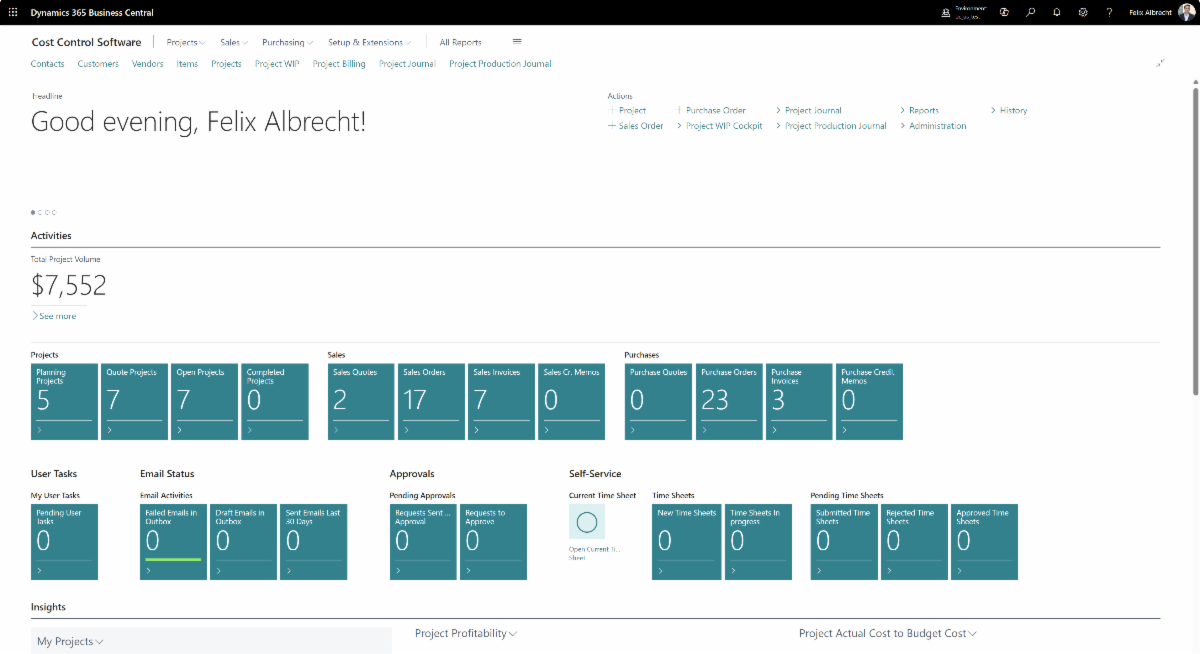The image size is (1200, 654).
Task: Open the settings gear icon
Action: [1083, 12]
